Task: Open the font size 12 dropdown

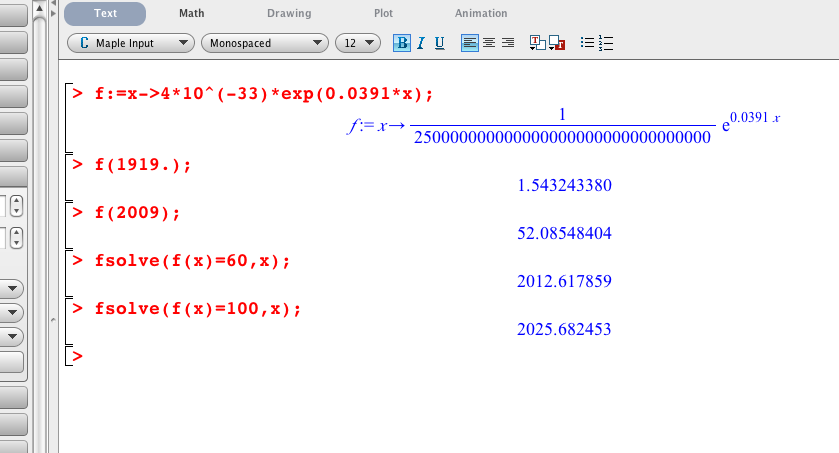Action: [x=358, y=43]
